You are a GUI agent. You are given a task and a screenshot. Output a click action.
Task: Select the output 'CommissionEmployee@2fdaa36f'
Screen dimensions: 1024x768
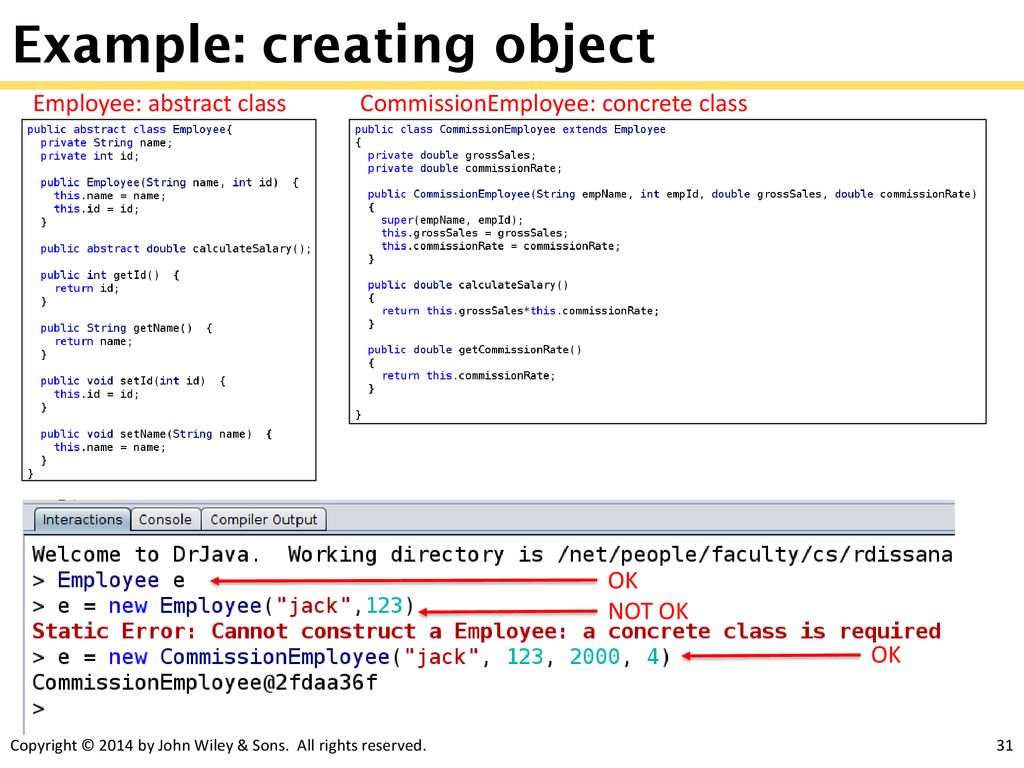[204, 683]
